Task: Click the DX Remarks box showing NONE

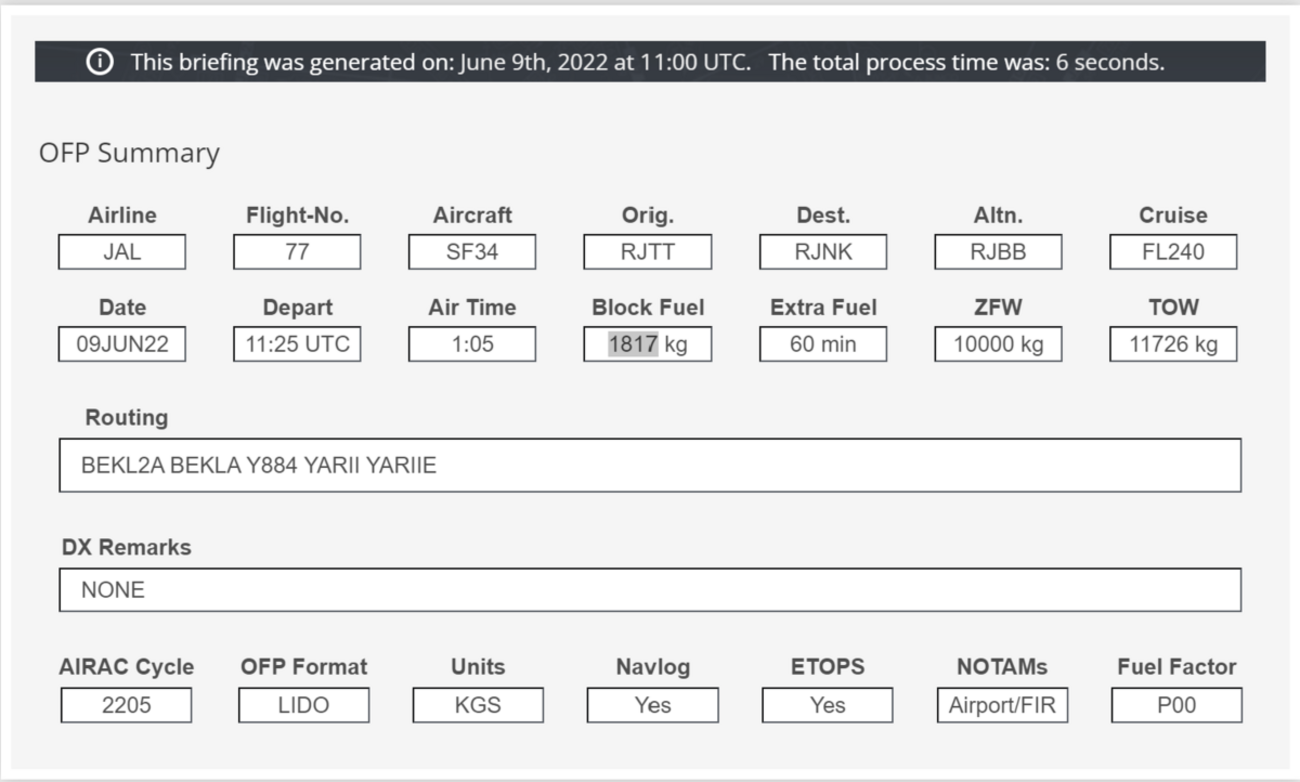Action: [x=650, y=590]
